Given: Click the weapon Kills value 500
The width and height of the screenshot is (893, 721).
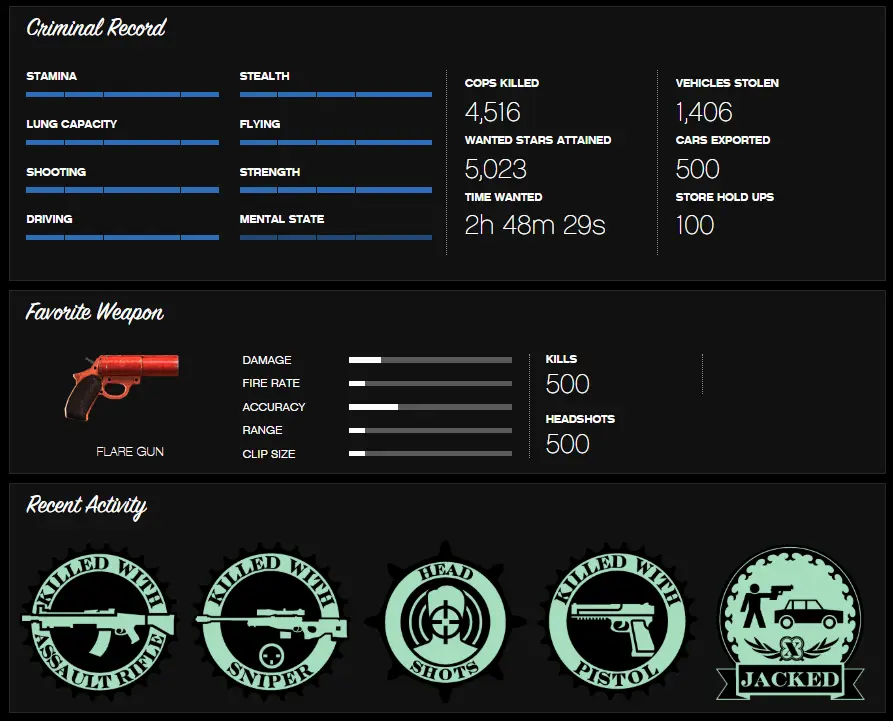Looking at the screenshot, I should (x=567, y=384).
